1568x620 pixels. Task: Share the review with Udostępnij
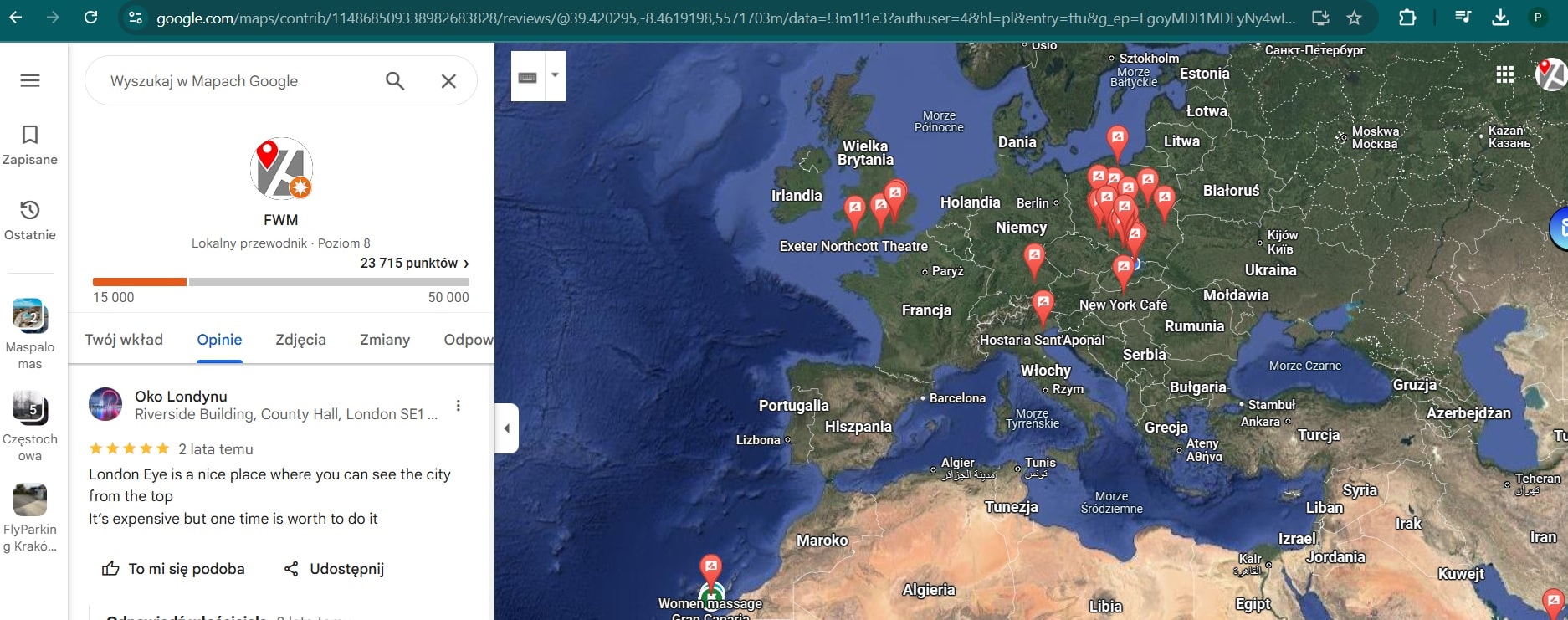pos(334,569)
